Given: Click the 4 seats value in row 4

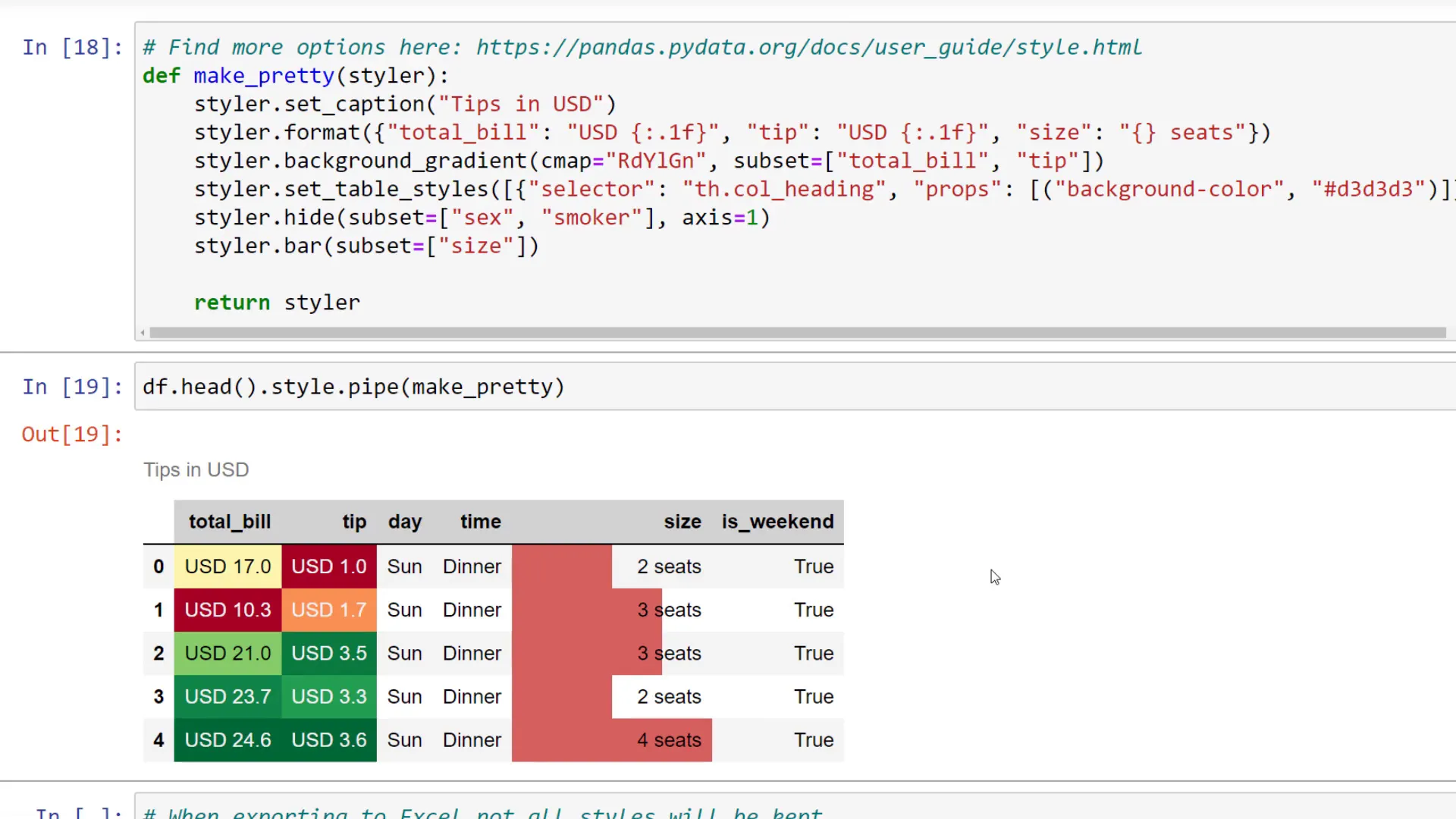Looking at the screenshot, I should (x=670, y=740).
